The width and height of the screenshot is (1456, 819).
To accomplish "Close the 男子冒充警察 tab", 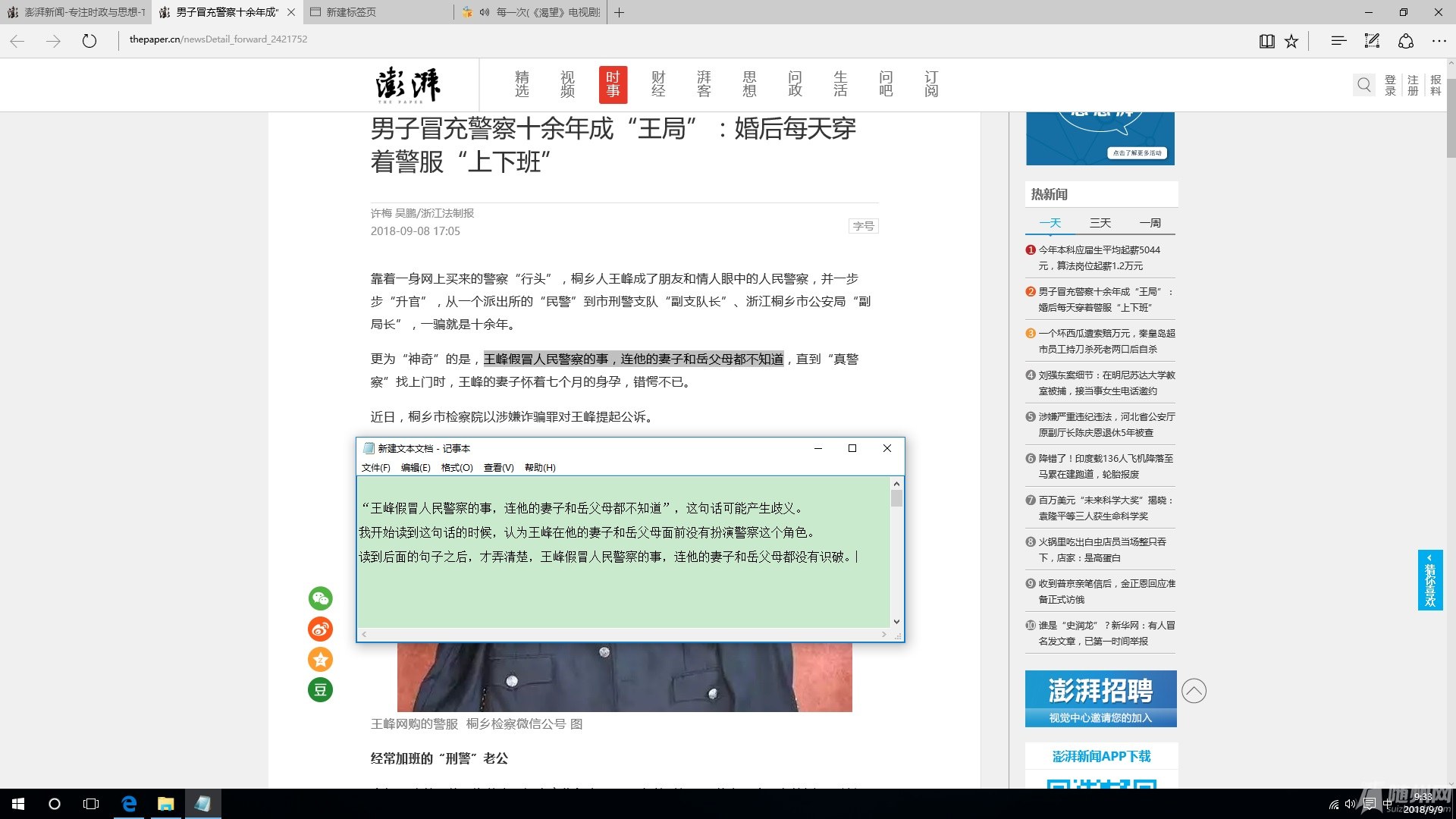I will 291,12.
